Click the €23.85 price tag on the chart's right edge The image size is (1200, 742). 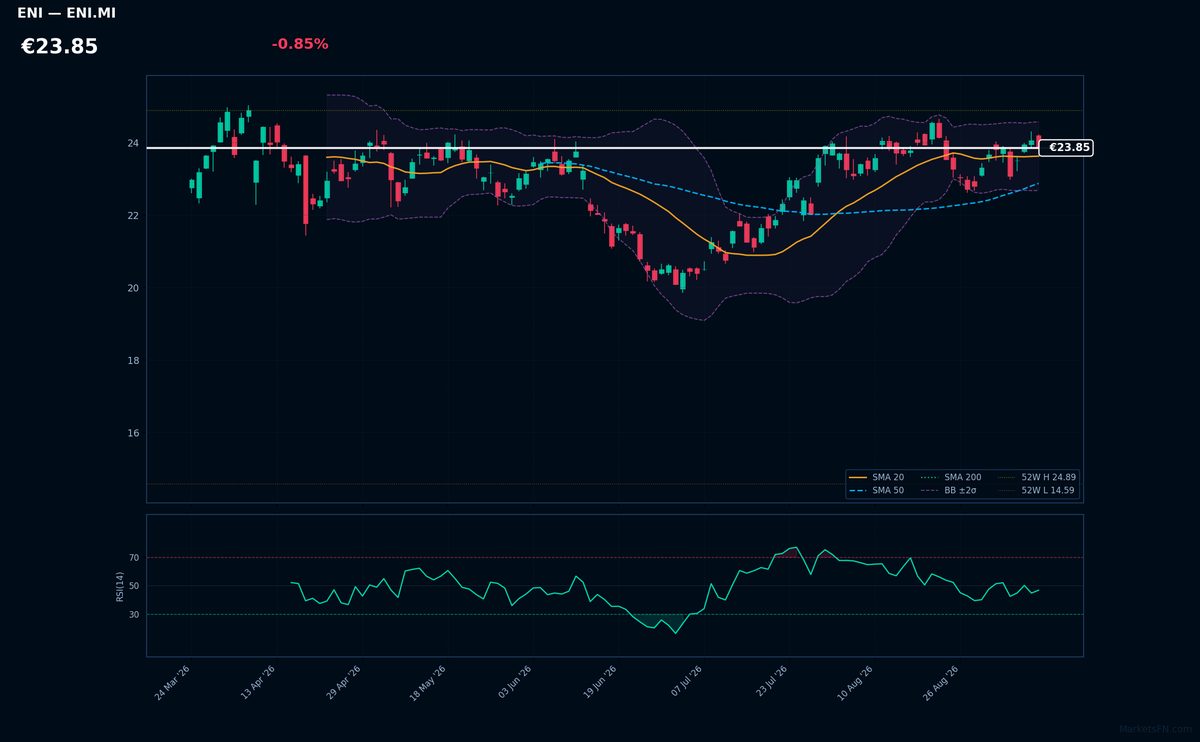tap(1066, 148)
